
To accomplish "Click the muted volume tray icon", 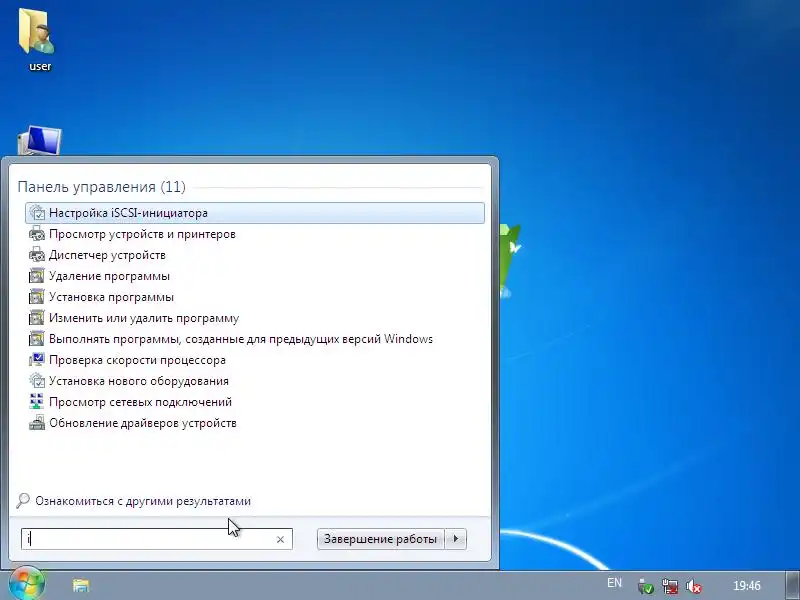I will pyautogui.click(x=694, y=586).
